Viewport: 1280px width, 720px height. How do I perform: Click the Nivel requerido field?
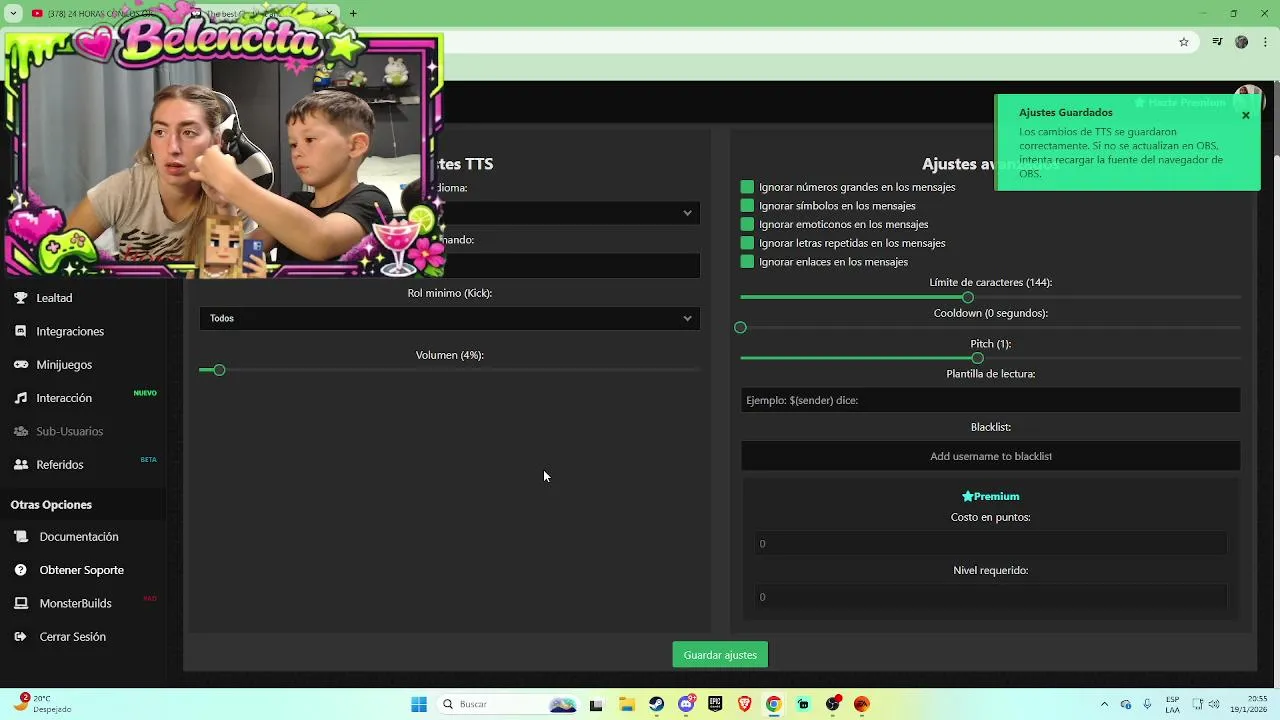point(990,597)
